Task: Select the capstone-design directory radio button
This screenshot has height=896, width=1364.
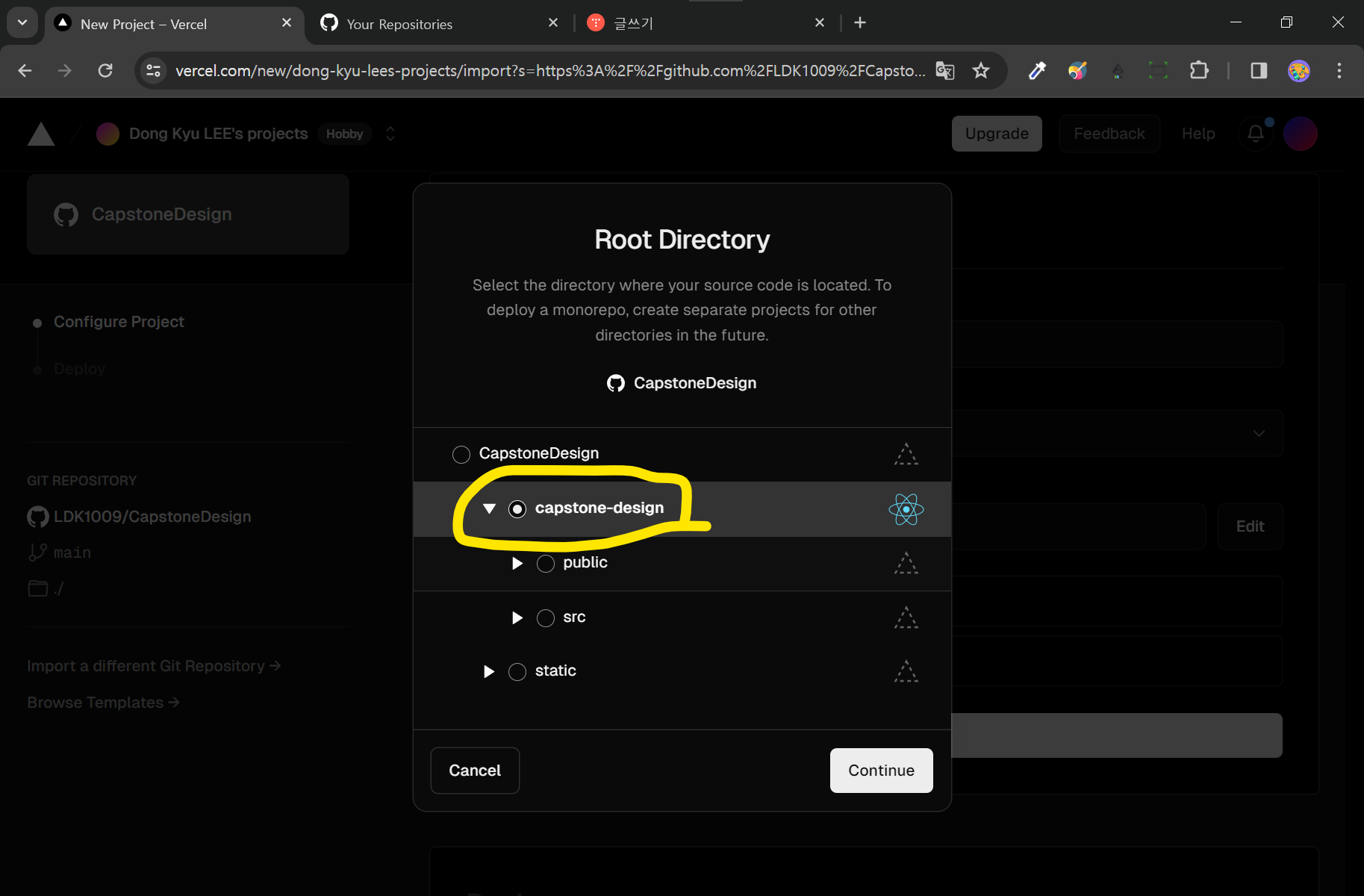Action: tap(517, 508)
